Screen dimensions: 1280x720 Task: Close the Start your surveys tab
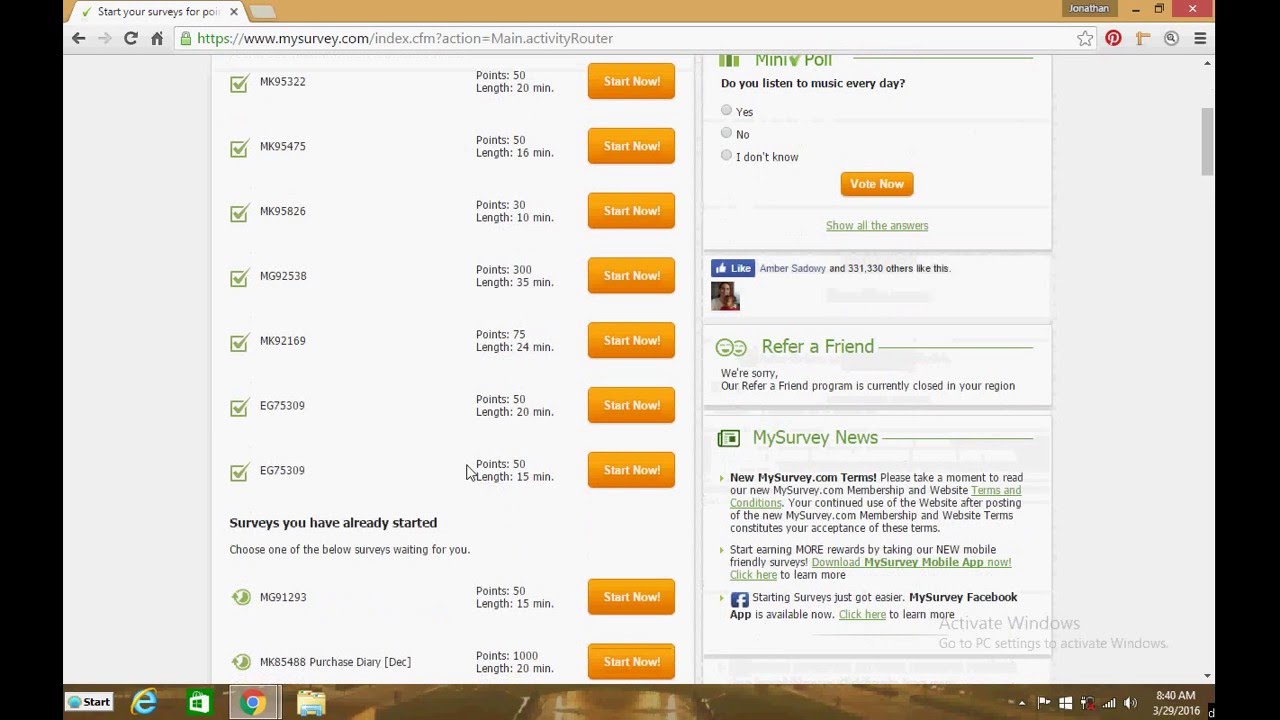234,12
